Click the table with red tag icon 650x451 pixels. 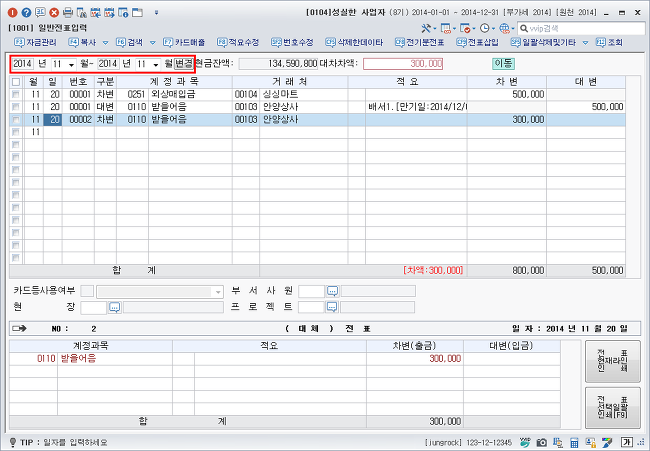tap(445, 28)
